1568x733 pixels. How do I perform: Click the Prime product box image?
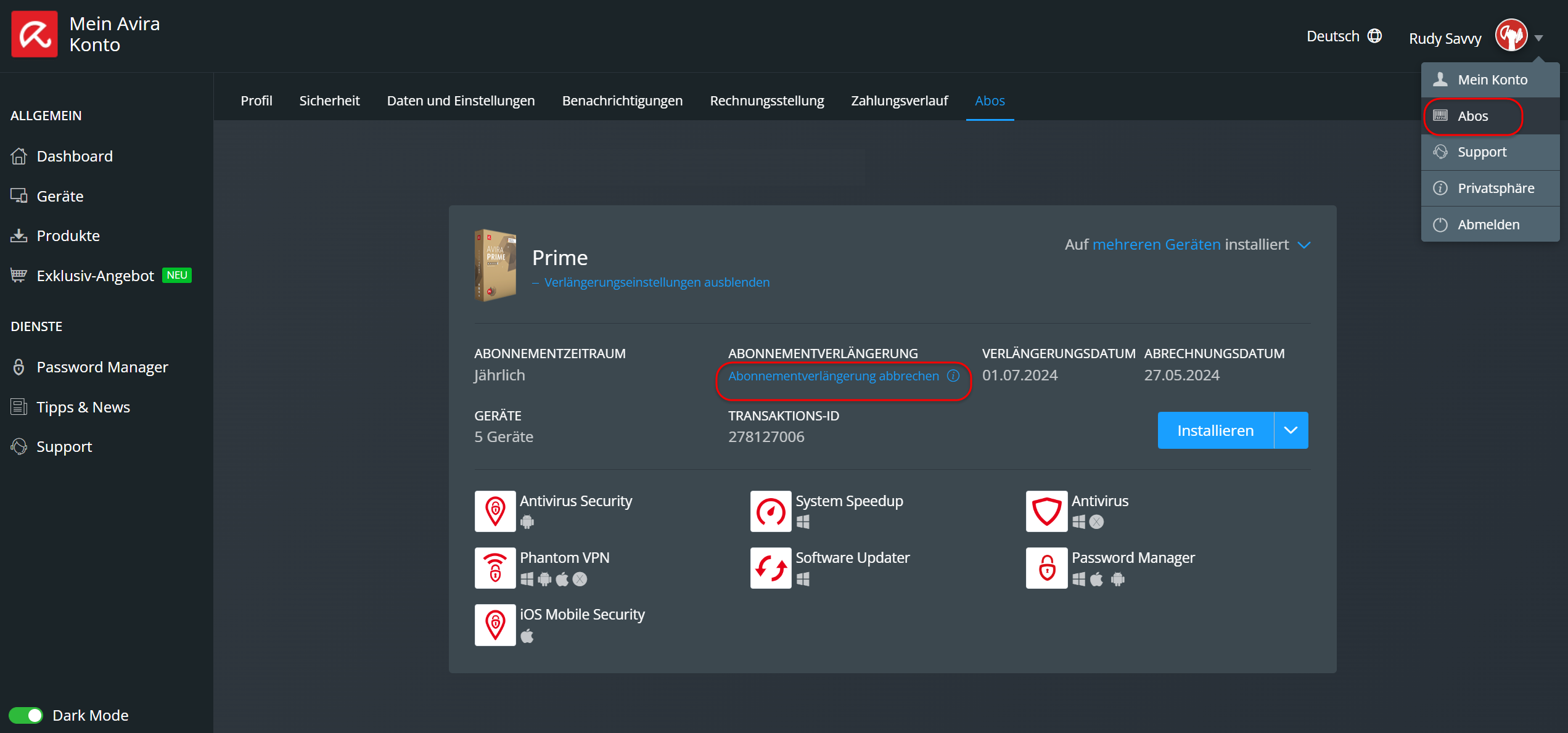point(495,265)
